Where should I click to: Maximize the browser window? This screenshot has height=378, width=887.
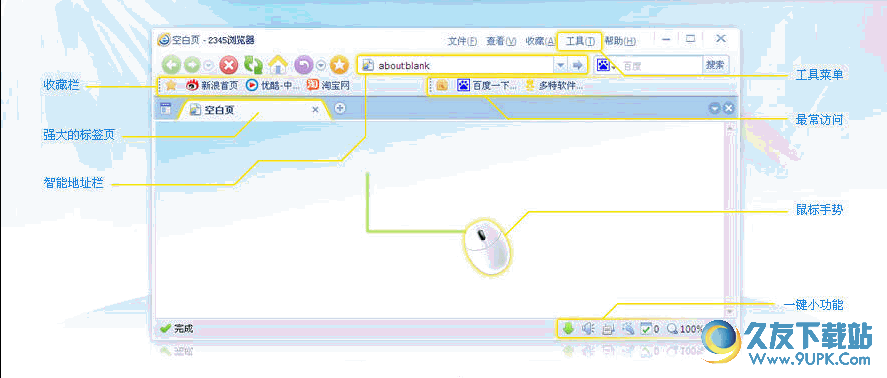(x=691, y=39)
